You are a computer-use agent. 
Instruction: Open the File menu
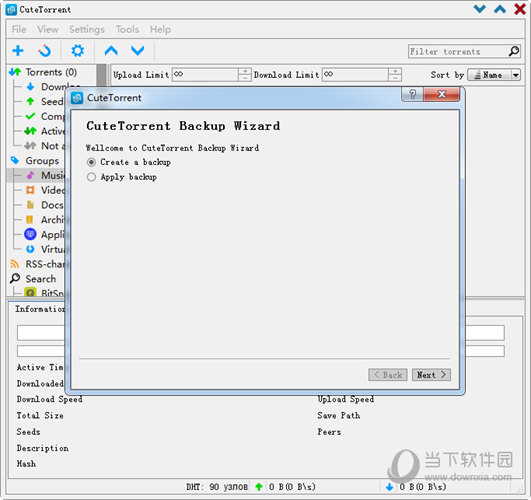(x=19, y=29)
